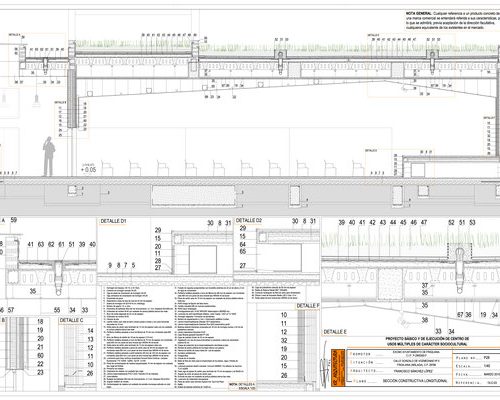Select the DETALLE D2 heading

(249, 221)
